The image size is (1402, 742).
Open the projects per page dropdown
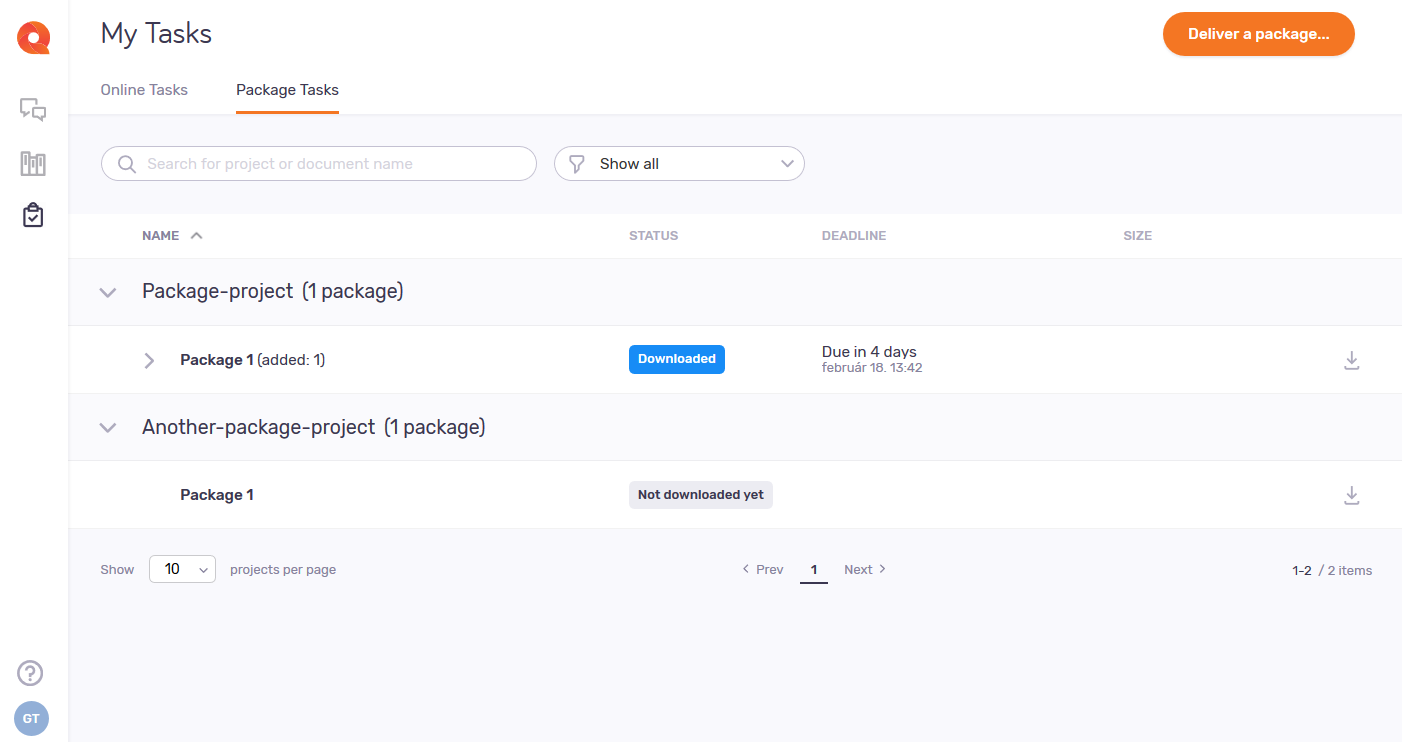click(x=182, y=569)
